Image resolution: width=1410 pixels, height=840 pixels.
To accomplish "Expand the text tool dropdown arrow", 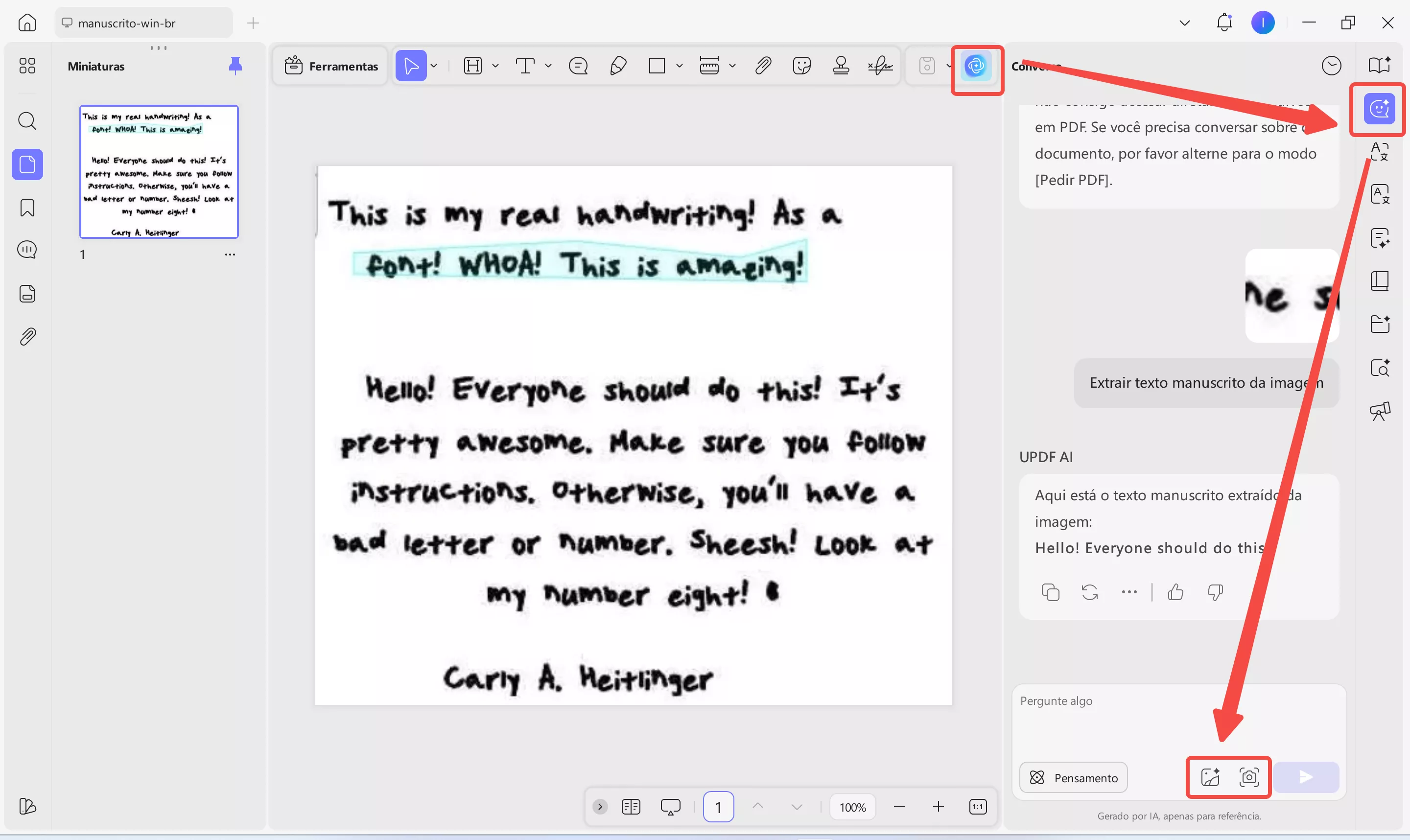I will click(x=548, y=66).
